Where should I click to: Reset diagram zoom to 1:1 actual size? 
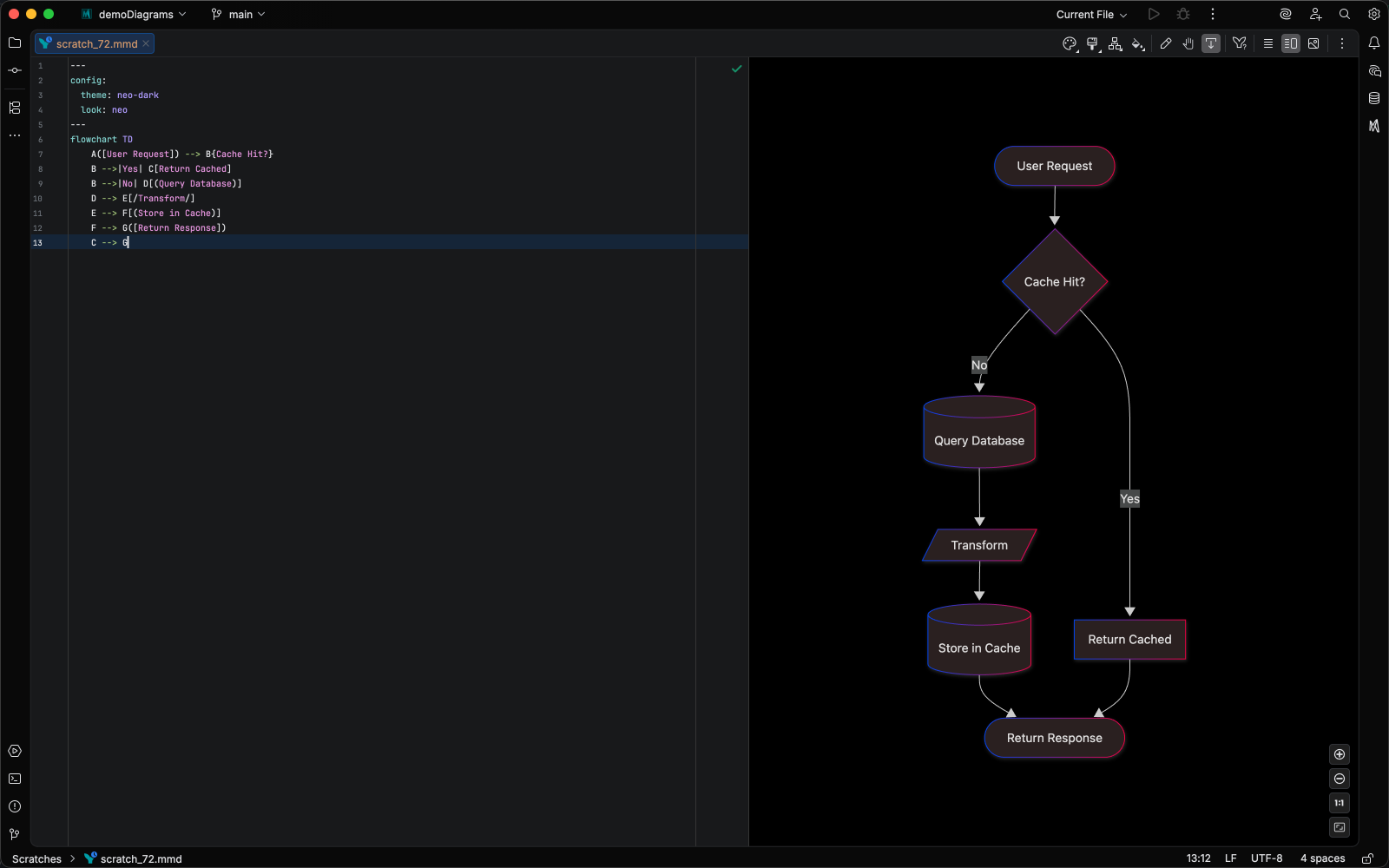pyautogui.click(x=1340, y=803)
